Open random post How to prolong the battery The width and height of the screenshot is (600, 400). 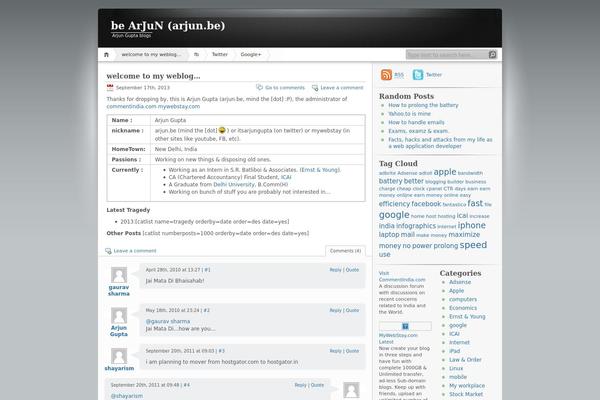(x=423, y=105)
